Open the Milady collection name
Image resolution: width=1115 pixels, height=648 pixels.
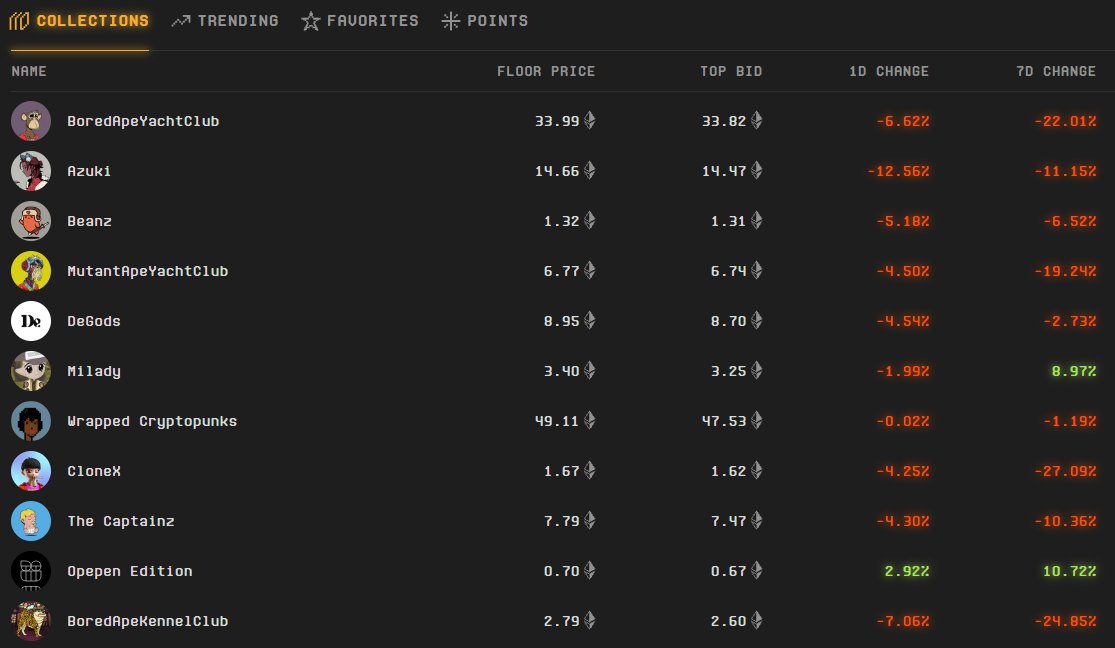pyautogui.click(x=93, y=371)
